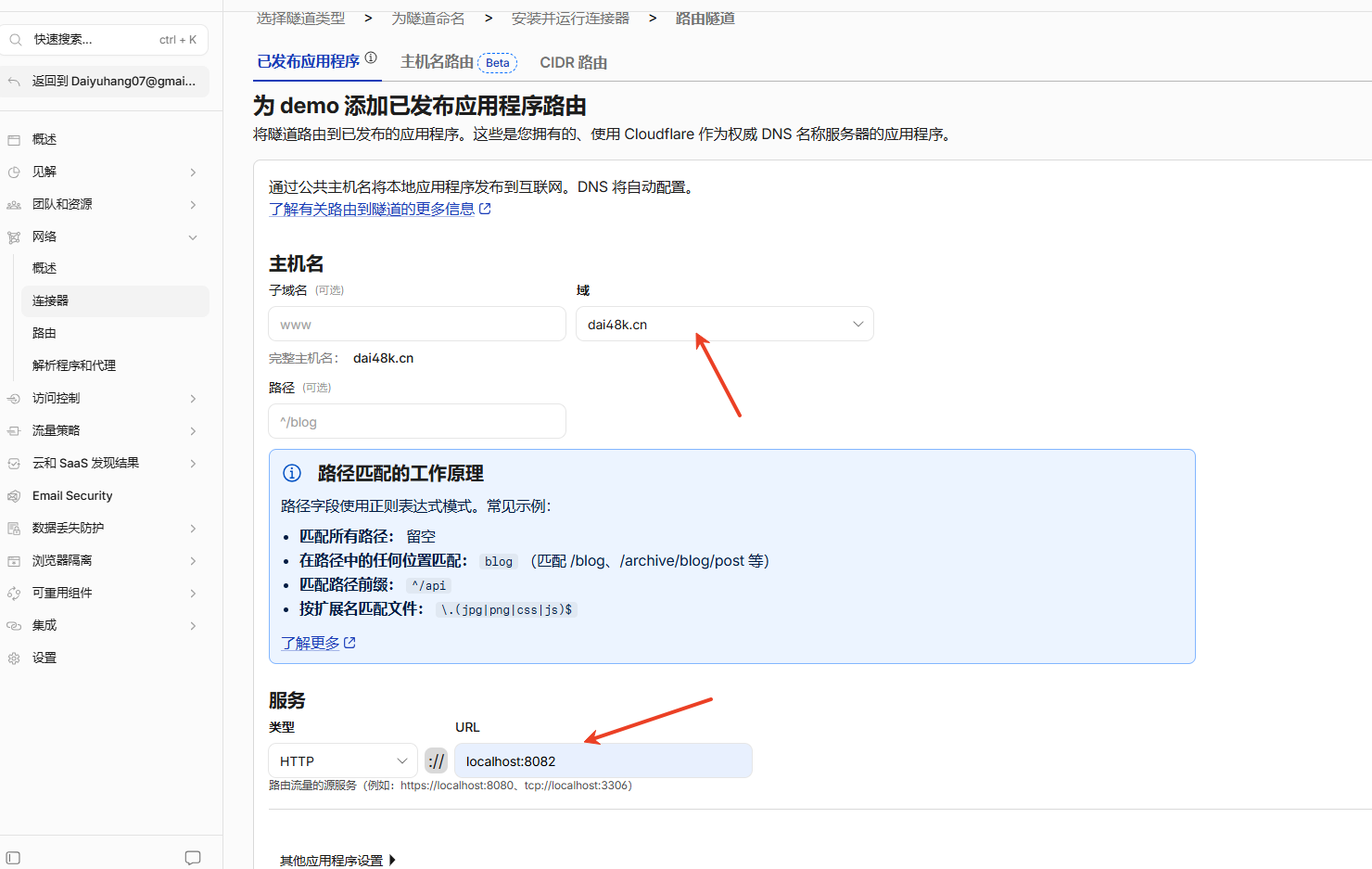Click the 路由隧道 breadcrumb step
This screenshot has height=869, width=1372.
coord(705,19)
